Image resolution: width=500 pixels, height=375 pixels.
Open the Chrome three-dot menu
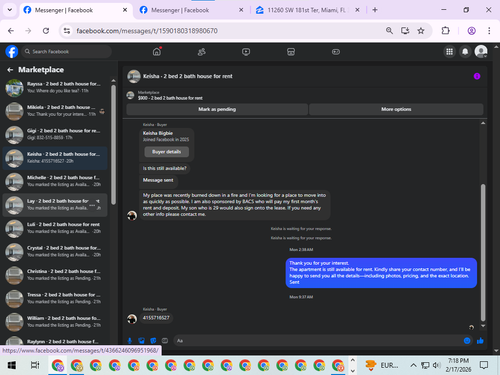[x=489, y=31]
